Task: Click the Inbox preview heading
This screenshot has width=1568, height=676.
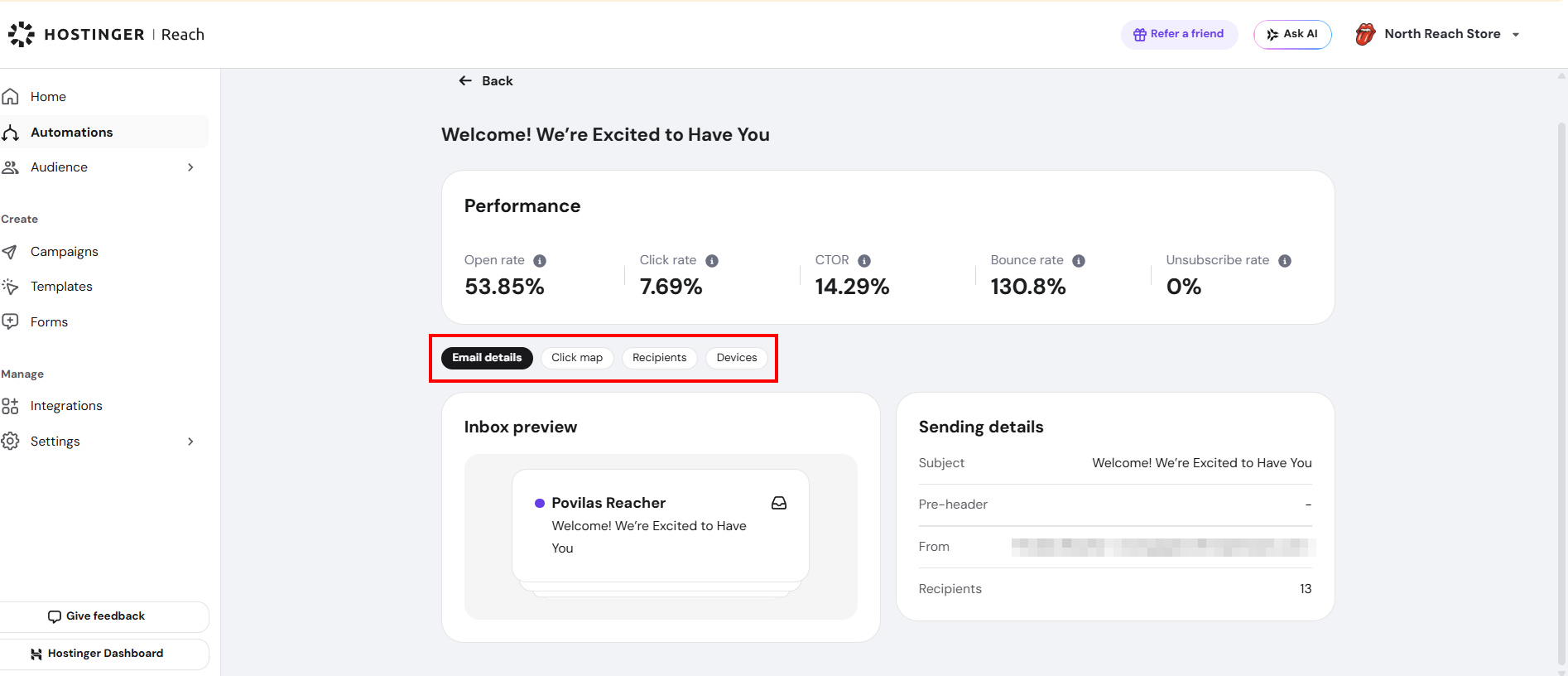Action: point(521,427)
